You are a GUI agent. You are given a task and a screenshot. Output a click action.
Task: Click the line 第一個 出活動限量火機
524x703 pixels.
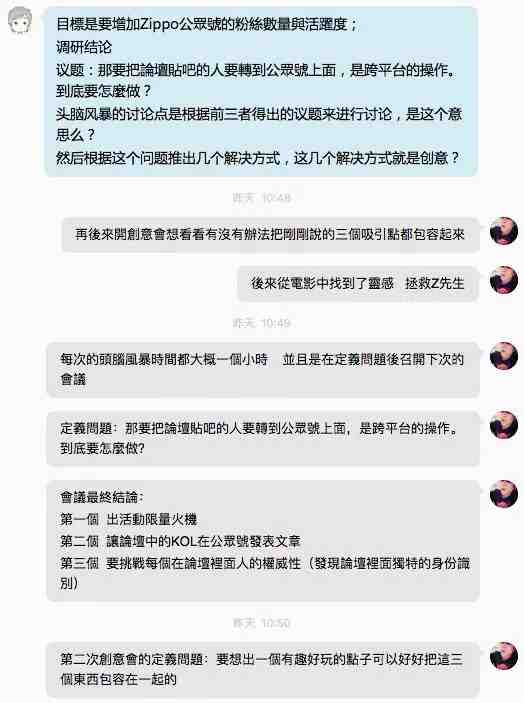pos(129,519)
